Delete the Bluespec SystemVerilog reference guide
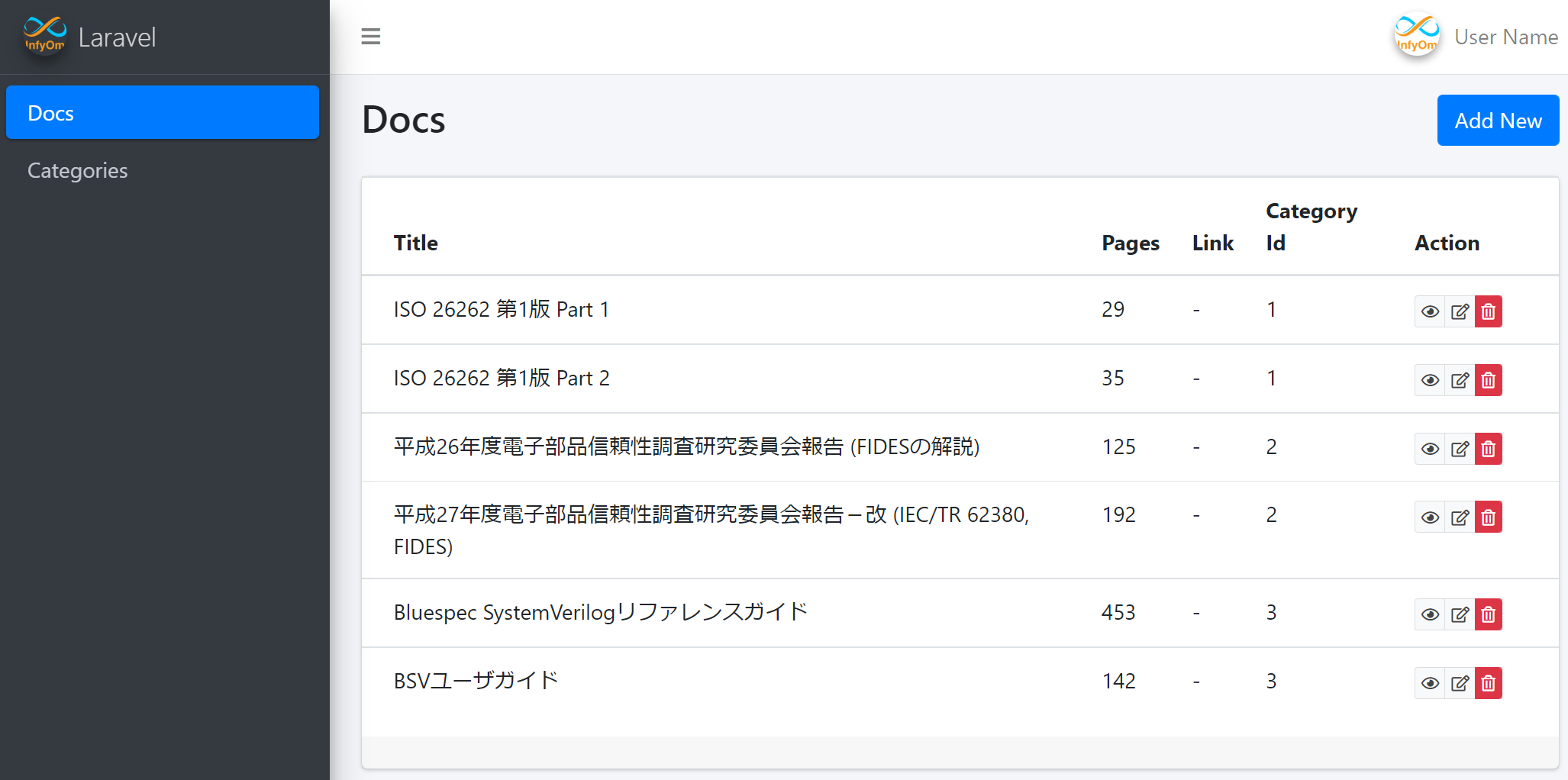The width and height of the screenshot is (1568, 780). click(x=1488, y=614)
